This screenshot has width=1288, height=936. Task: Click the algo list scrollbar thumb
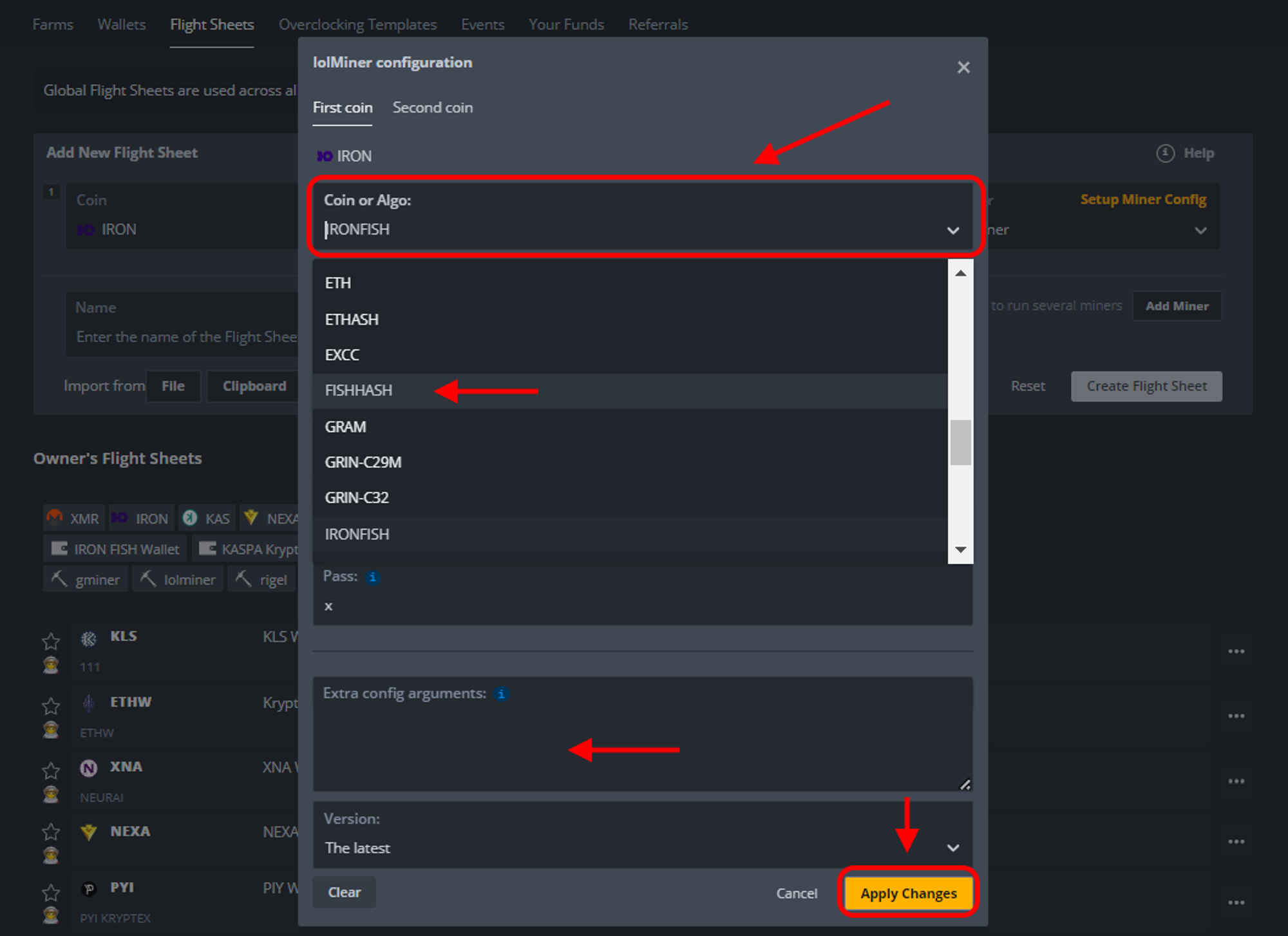click(x=960, y=442)
